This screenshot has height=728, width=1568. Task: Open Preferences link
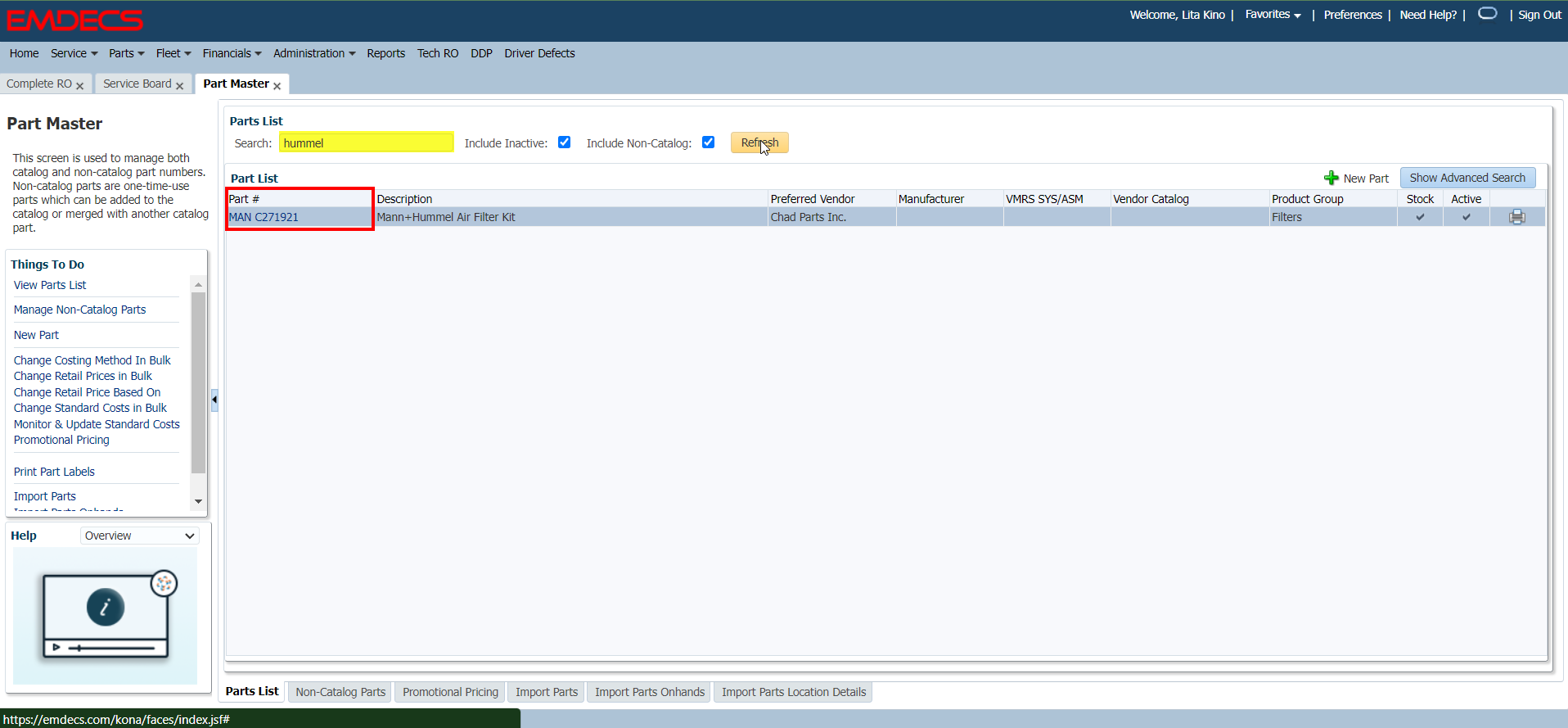(1353, 15)
